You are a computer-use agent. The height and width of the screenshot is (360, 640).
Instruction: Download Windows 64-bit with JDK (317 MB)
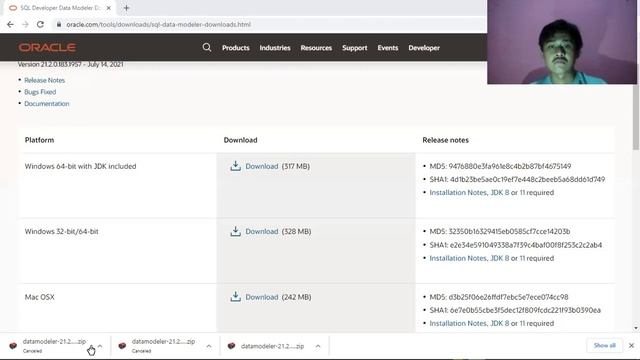tap(262, 166)
